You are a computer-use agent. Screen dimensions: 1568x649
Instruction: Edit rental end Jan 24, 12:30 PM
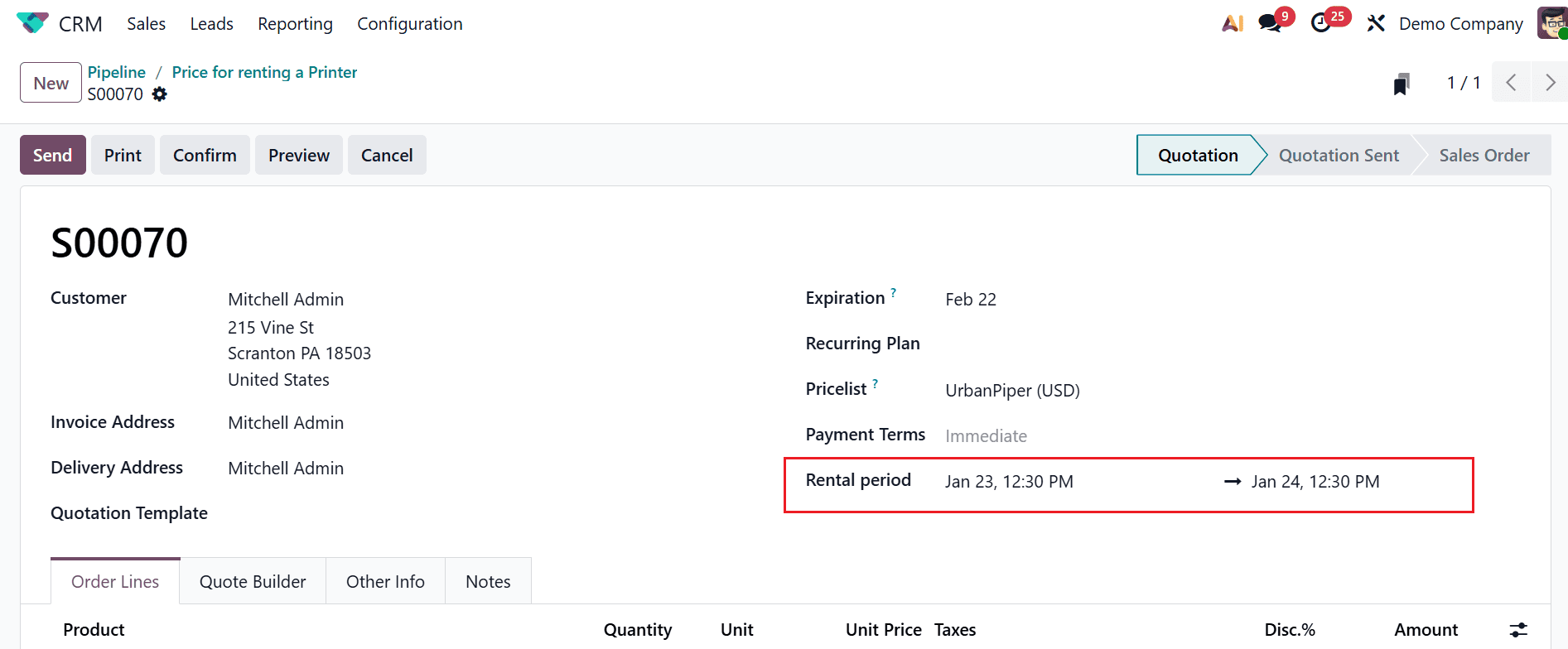(x=1315, y=481)
